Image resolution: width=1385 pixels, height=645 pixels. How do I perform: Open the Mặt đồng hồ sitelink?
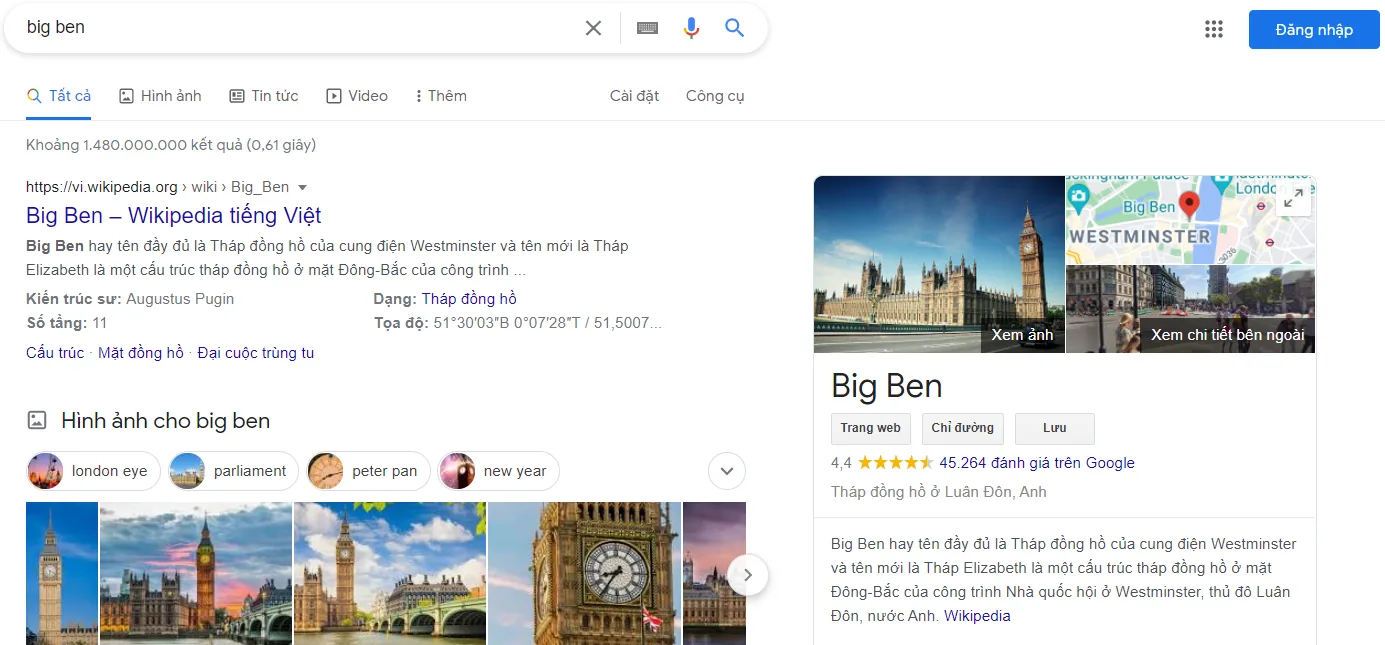point(141,353)
